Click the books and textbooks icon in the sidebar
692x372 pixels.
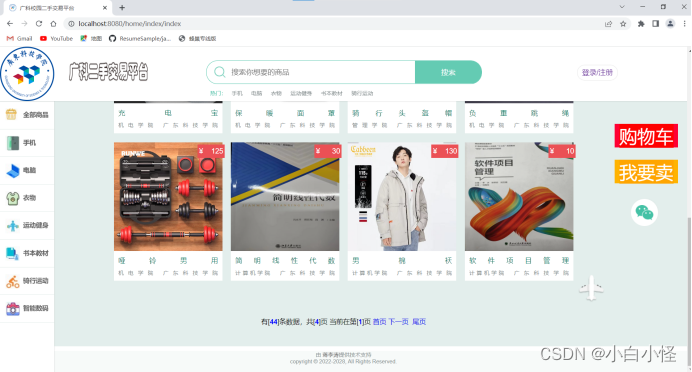(12, 253)
